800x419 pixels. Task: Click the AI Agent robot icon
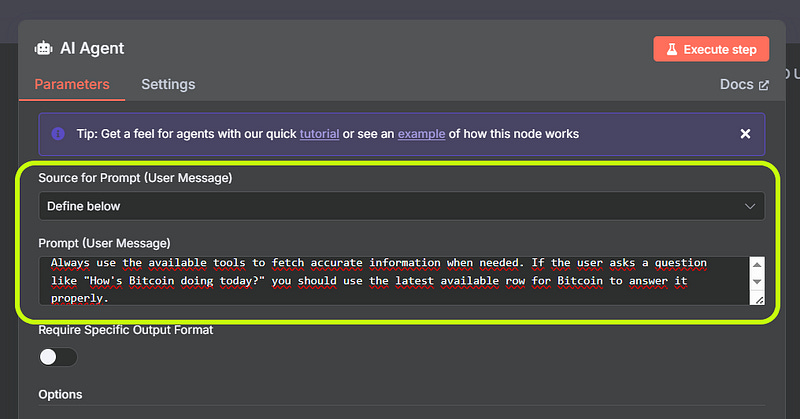tap(43, 48)
